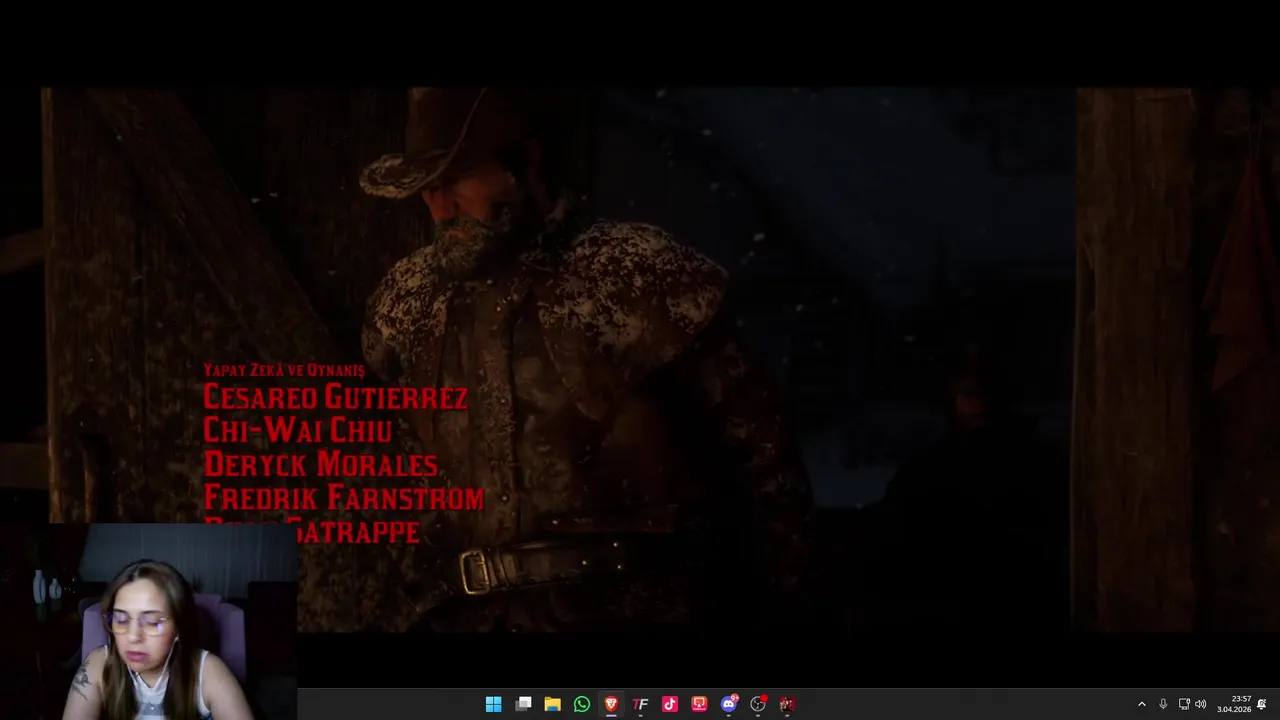1280x720 pixels.
Task: Open Task View from the taskbar
Action: (523, 704)
